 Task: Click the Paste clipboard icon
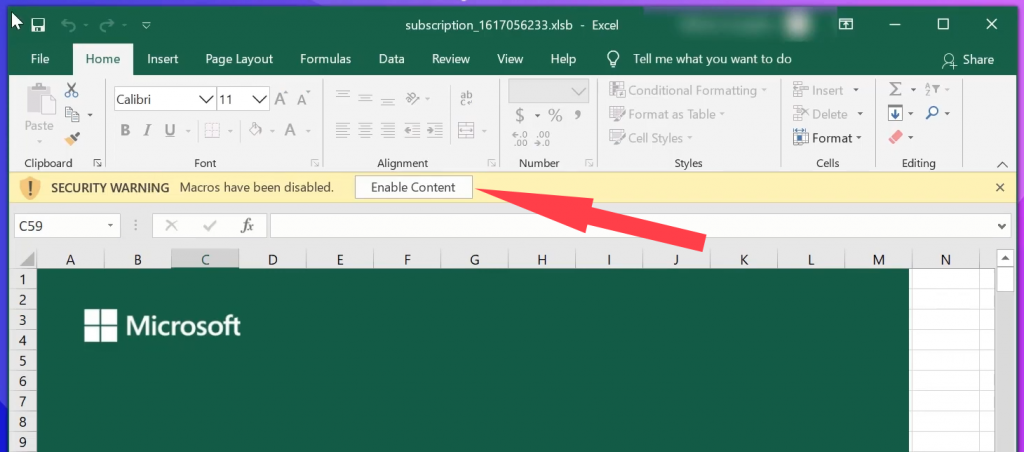39,100
